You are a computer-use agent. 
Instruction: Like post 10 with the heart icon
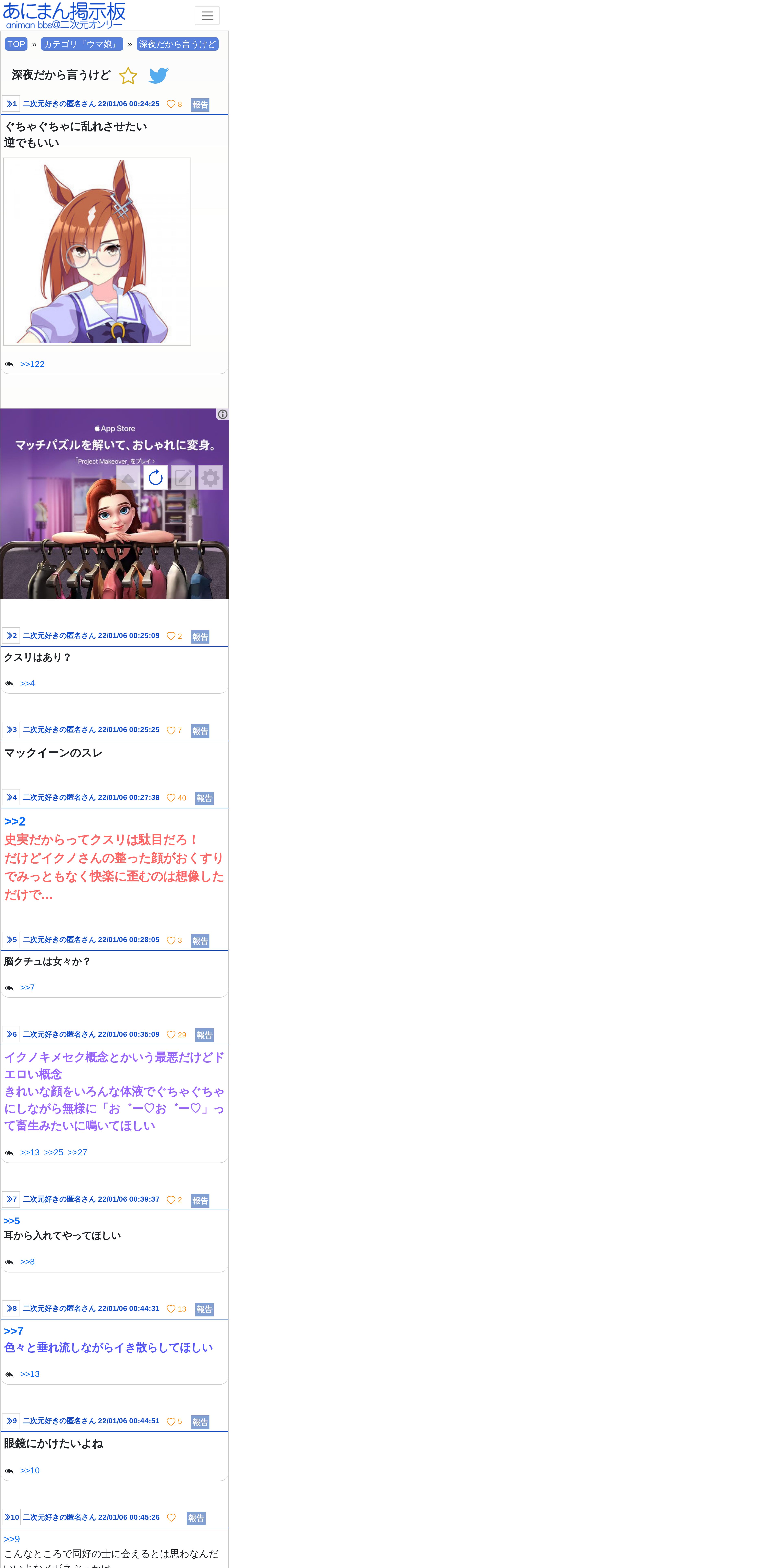(171, 1518)
